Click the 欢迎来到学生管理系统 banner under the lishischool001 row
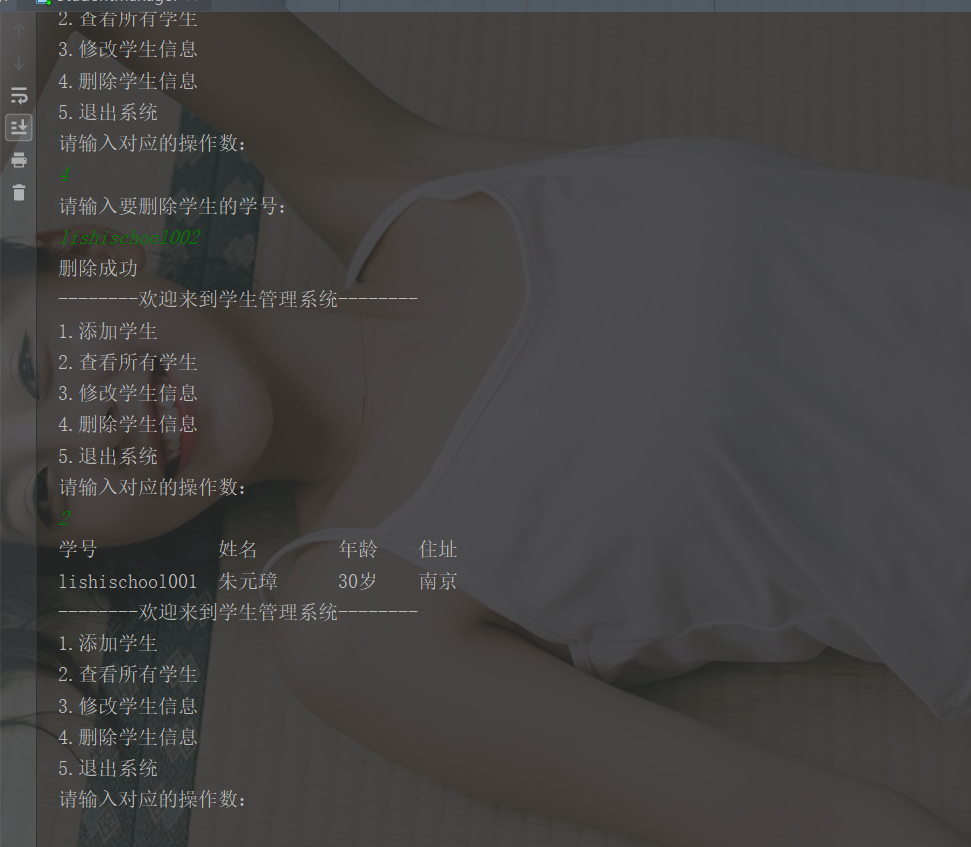The image size is (971, 847). [238, 612]
